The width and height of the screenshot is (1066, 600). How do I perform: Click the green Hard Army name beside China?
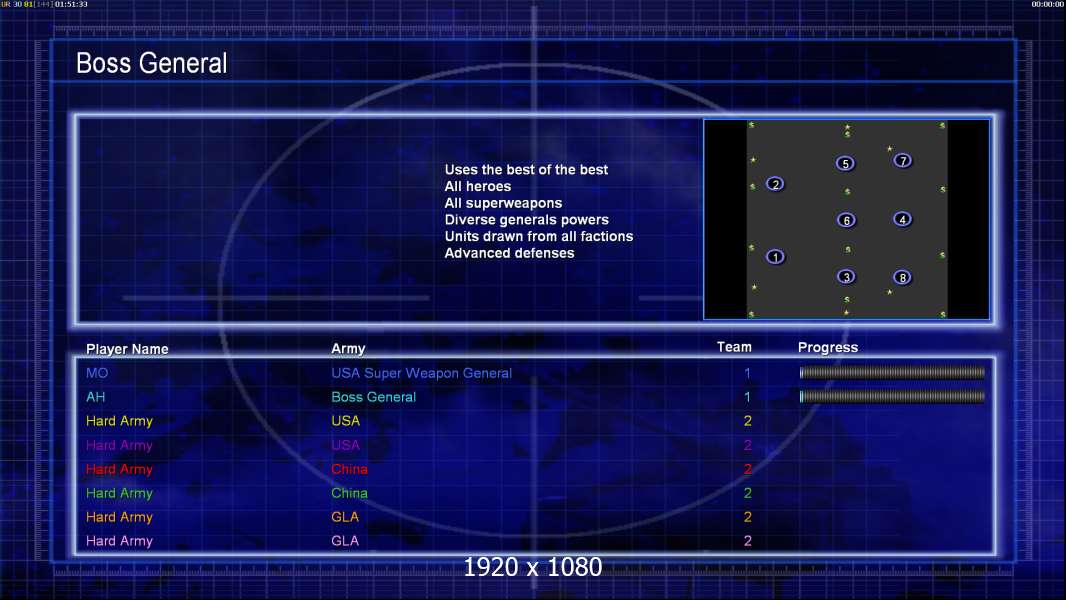(119, 493)
